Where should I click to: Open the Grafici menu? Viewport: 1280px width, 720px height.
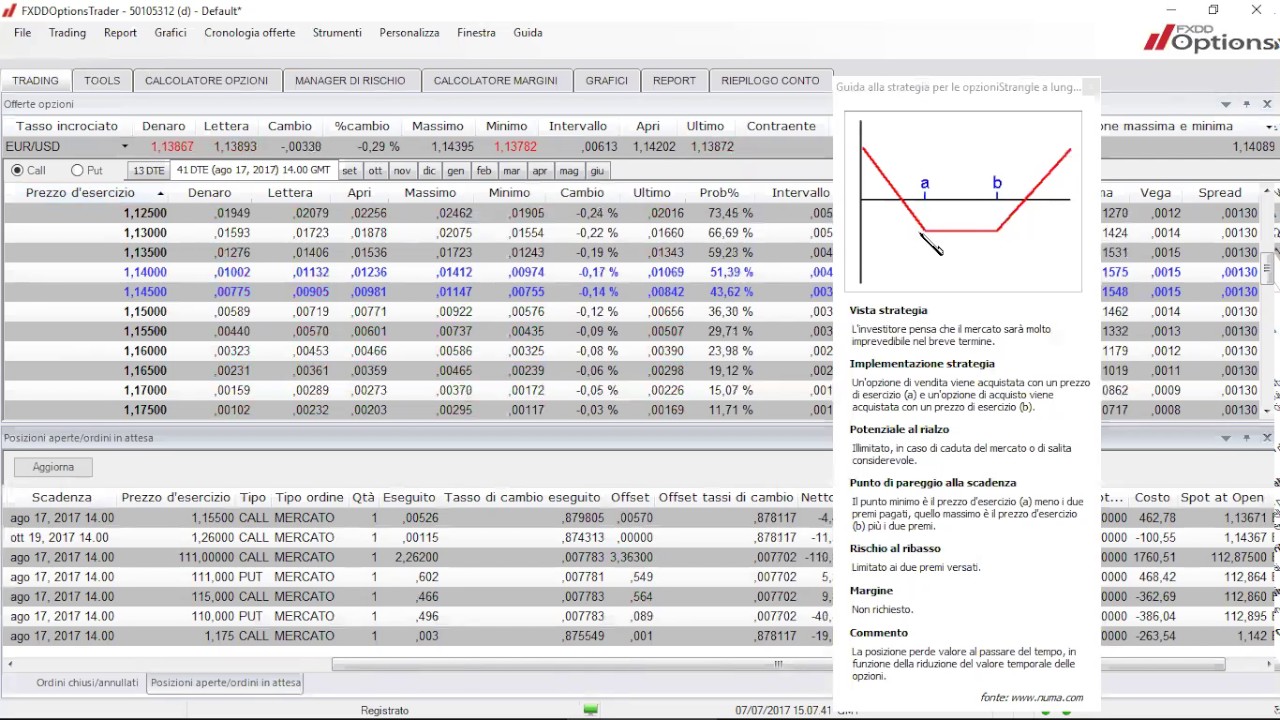[x=170, y=33]
